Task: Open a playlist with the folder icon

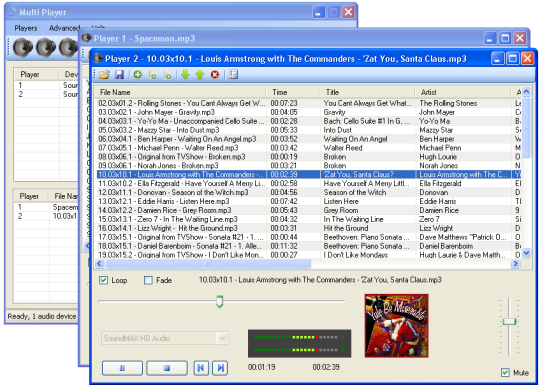Action: point(104,74)
